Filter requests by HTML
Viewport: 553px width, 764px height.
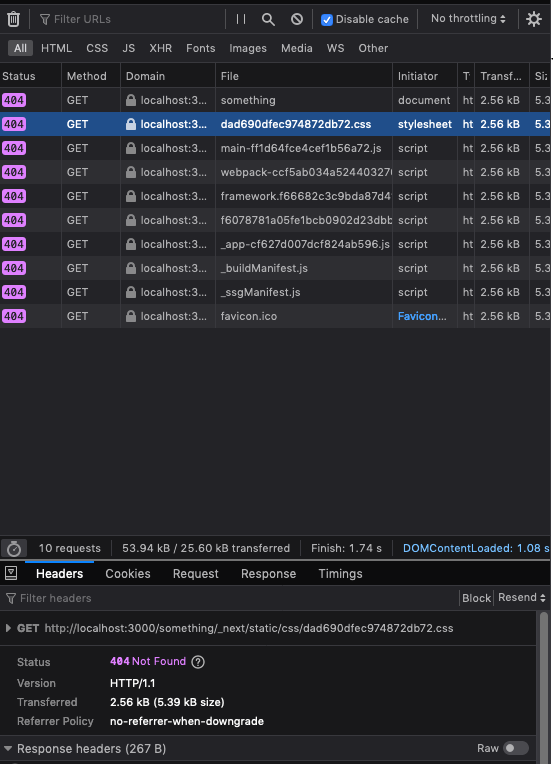pos(57,48)
